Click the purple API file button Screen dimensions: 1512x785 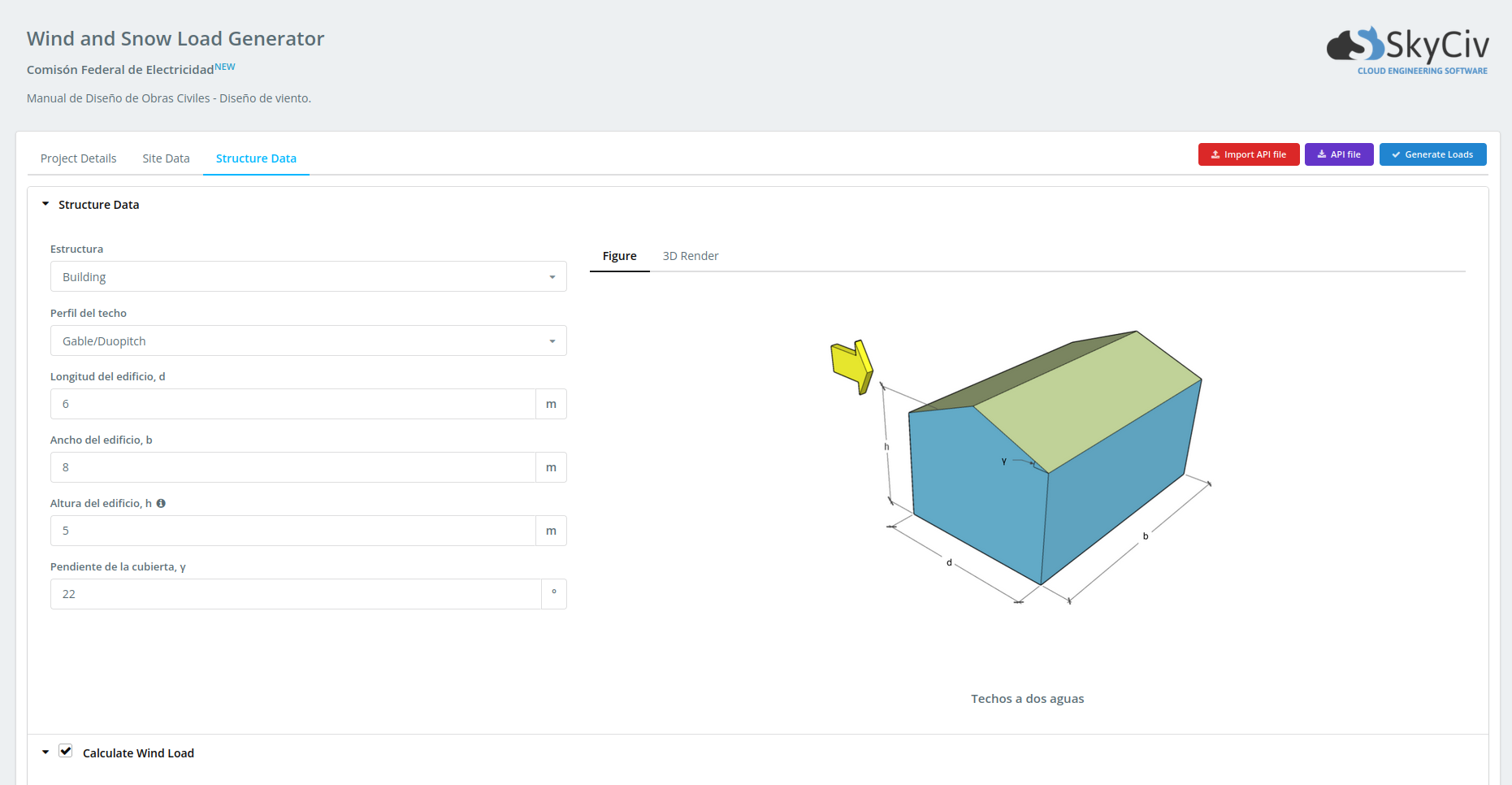click(x=1338, y=154)
